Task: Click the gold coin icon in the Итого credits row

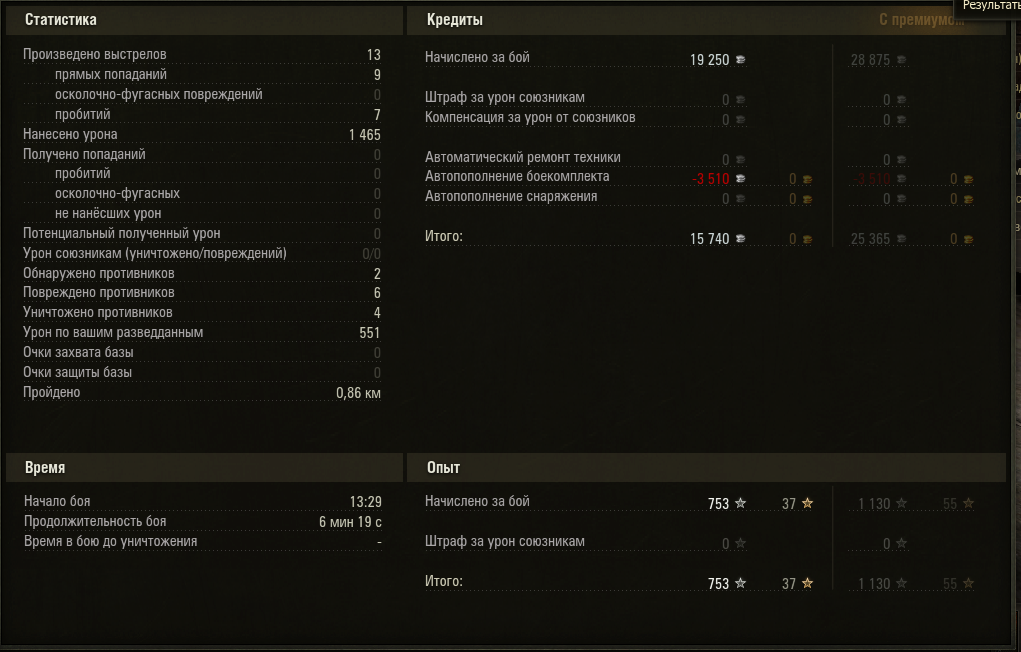Action: pos(806,239)
